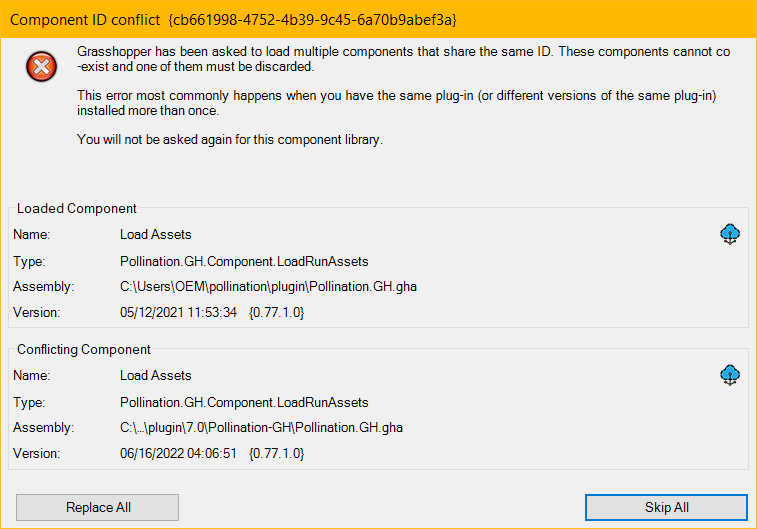Click the 'Loaded Component' group heading
This screenshot has width=757, height=529.
tap(77, 209)
